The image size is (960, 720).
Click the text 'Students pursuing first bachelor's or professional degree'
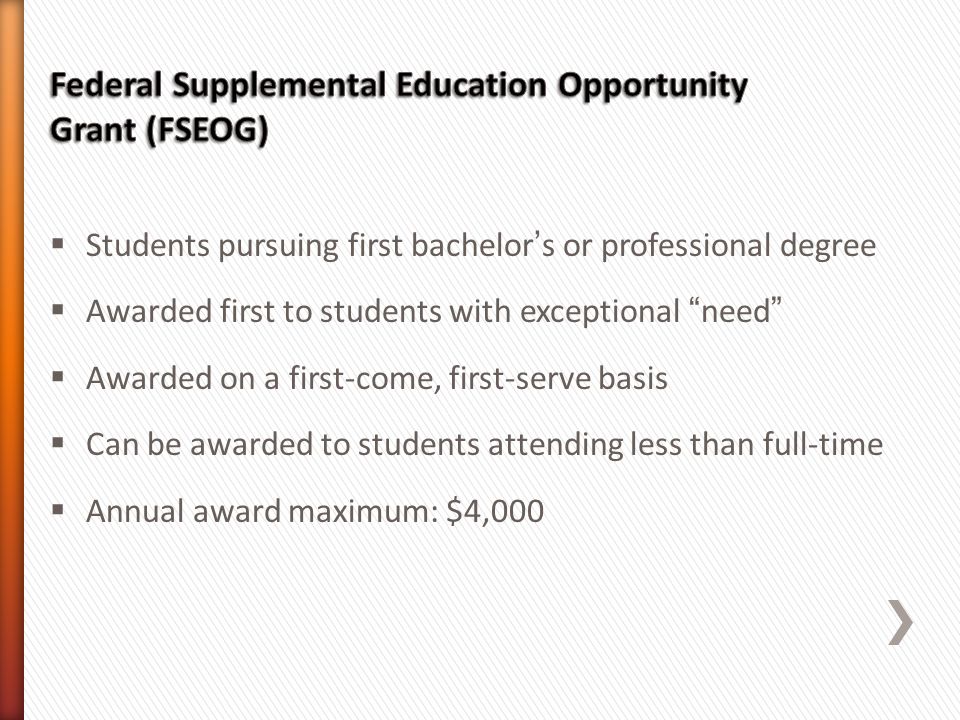pos(481,246)
